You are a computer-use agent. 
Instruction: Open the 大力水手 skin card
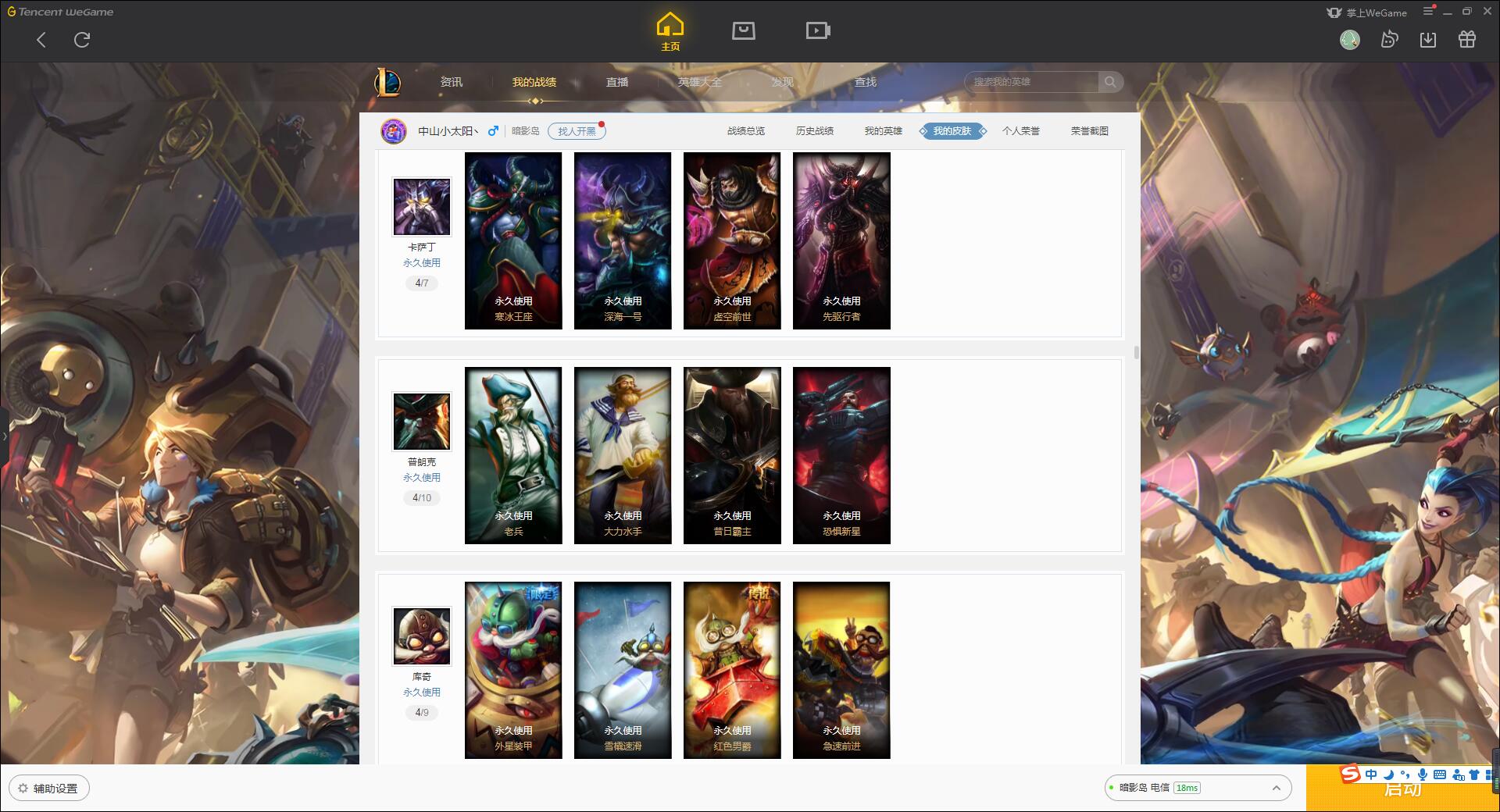point(623,455)
